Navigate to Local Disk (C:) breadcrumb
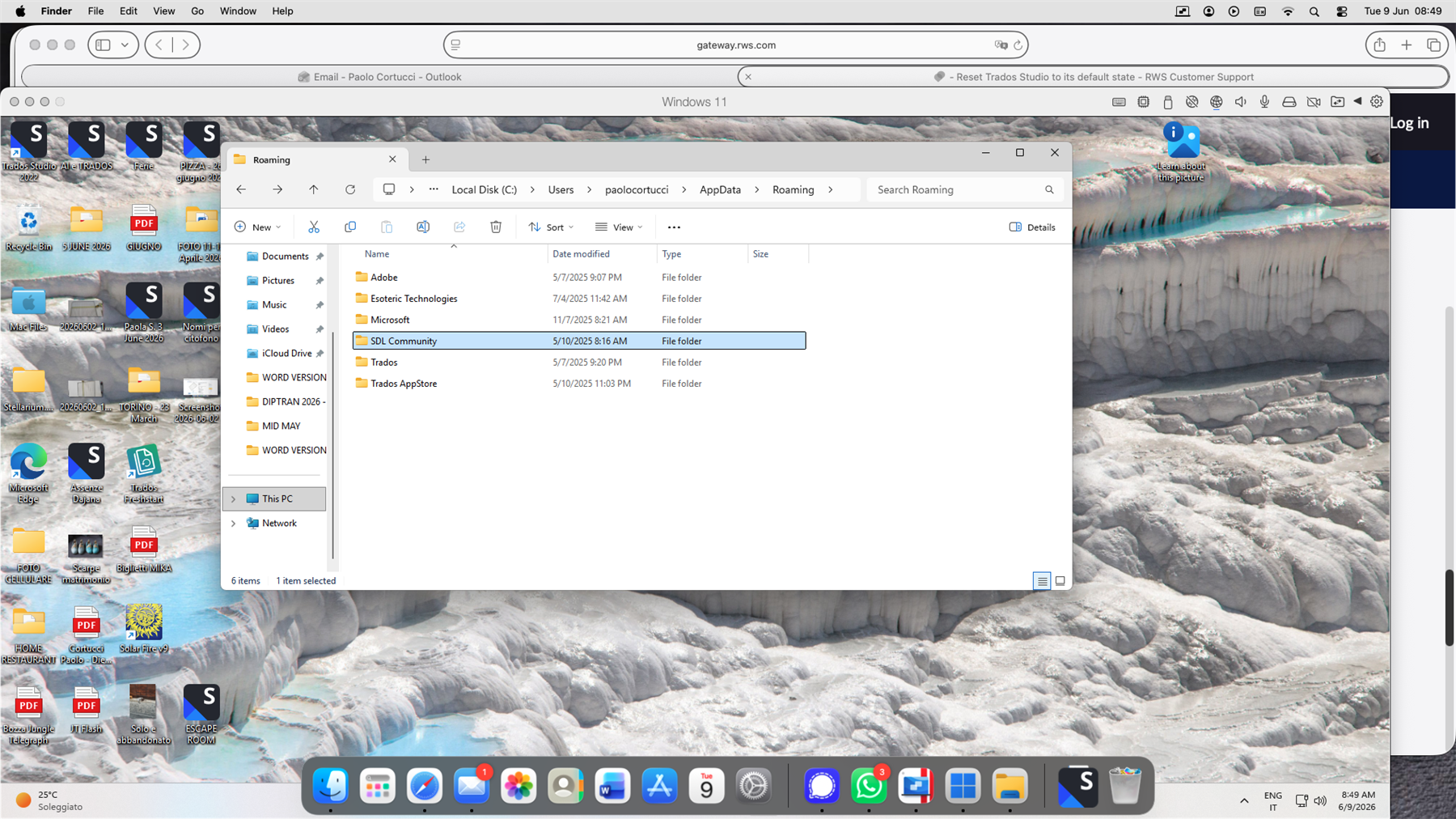The height and width of the screenshot is (819, 1456). [484, 189]
